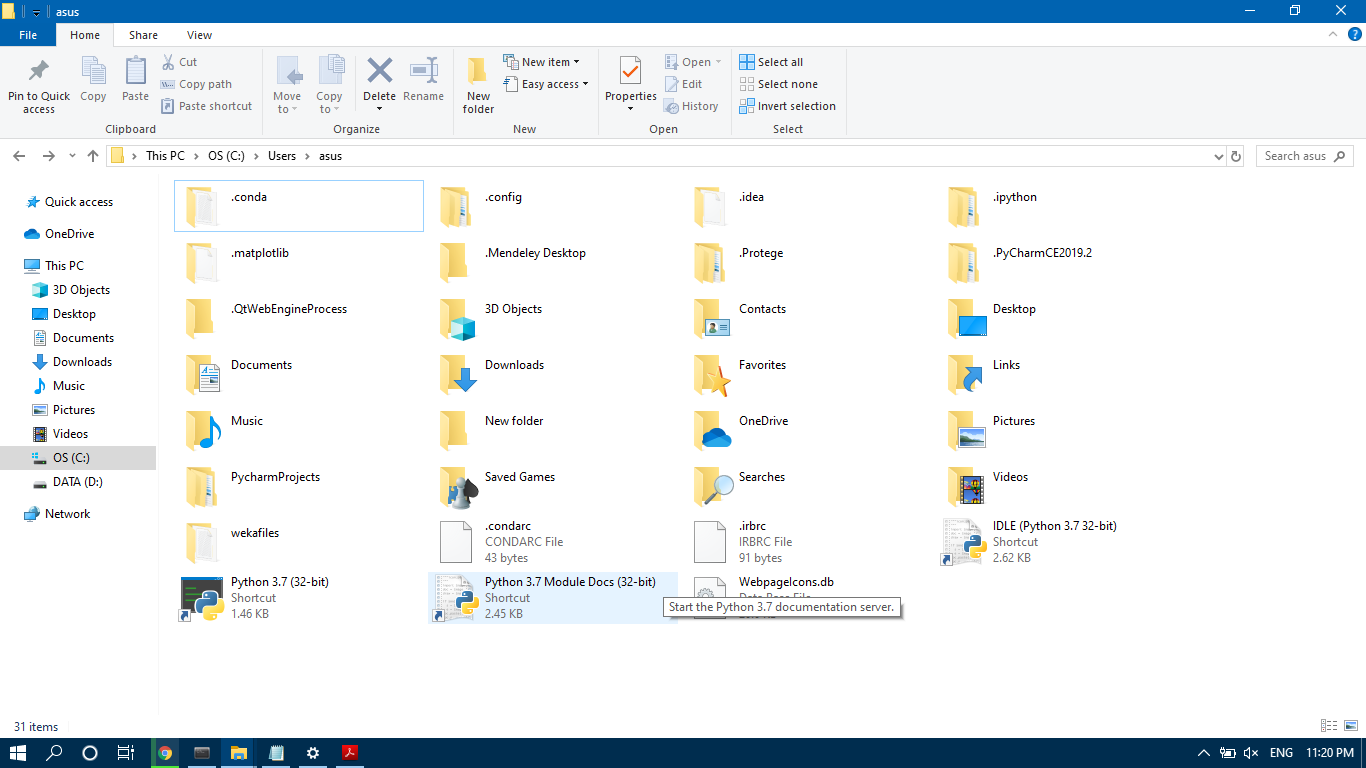Click Copy path in Clipboard group
This screenshot has width=1366, height=768.
pos(196,84)
